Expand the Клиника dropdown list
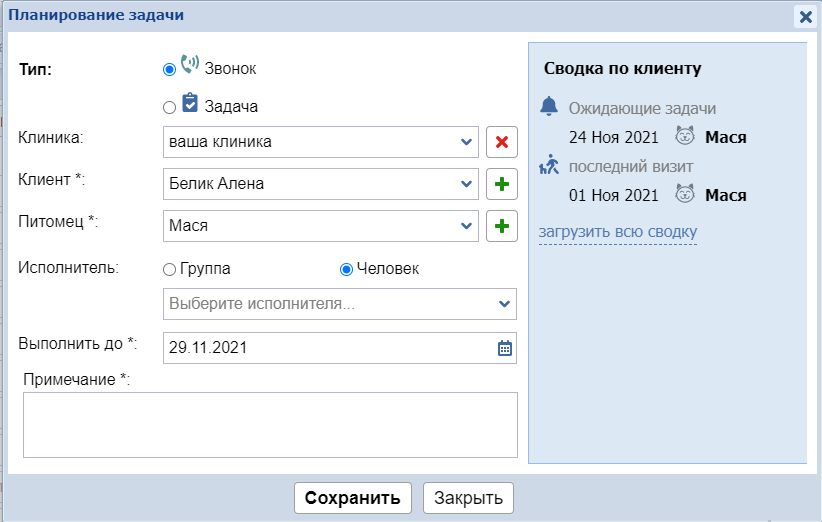The height and width of the screenshot is (522, 822). click(466, 142)
